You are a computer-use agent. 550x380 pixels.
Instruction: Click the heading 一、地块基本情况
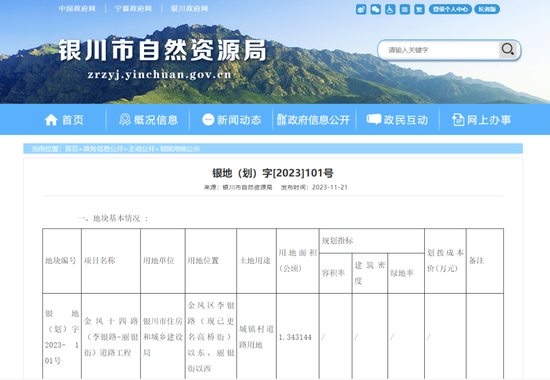113,218
